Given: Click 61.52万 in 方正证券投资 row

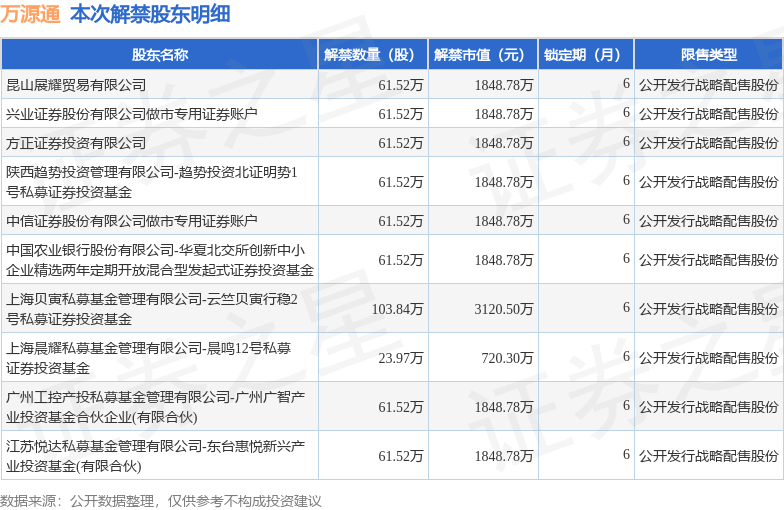Looking at the screenshot, I should click(401, 143).
